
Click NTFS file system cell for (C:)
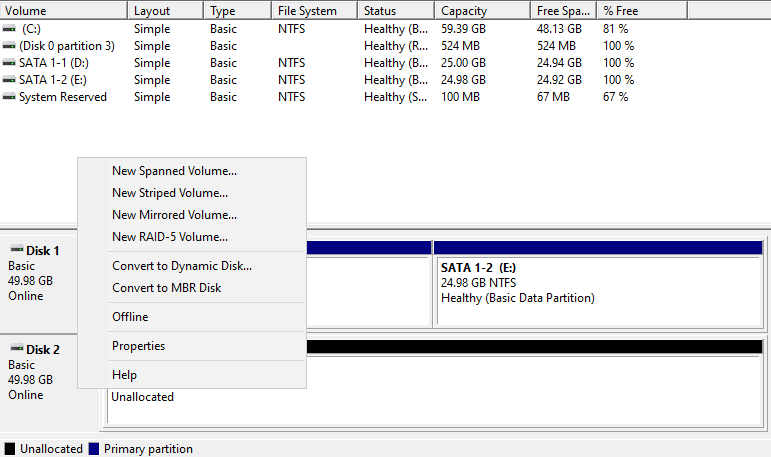(291, 29)
